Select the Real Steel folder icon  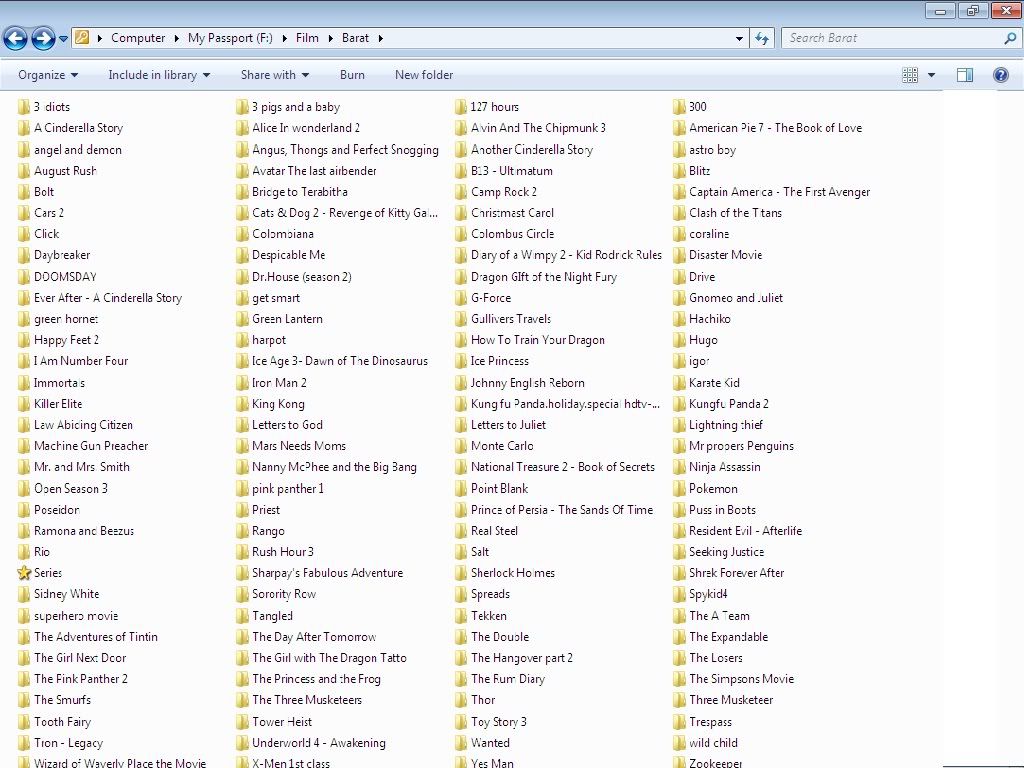pos(461,531)
